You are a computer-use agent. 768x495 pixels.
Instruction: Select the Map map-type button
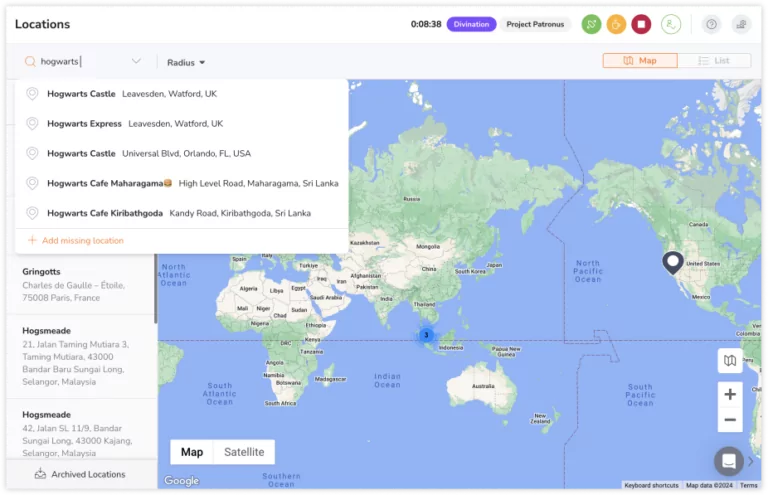(192, 452)
